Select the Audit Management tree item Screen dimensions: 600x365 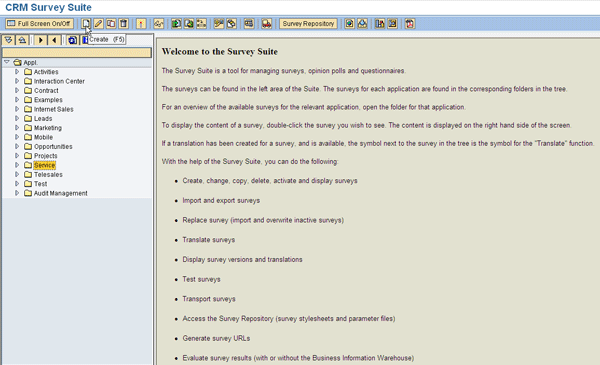60,193
